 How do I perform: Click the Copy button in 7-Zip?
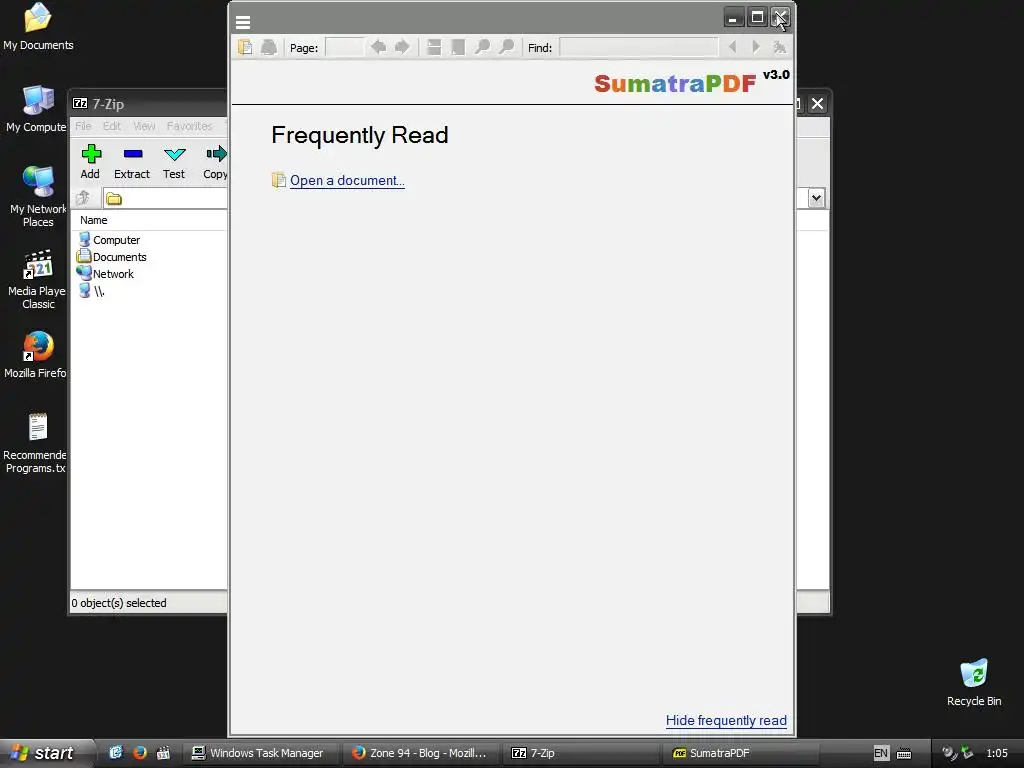(x=215, y=162)
